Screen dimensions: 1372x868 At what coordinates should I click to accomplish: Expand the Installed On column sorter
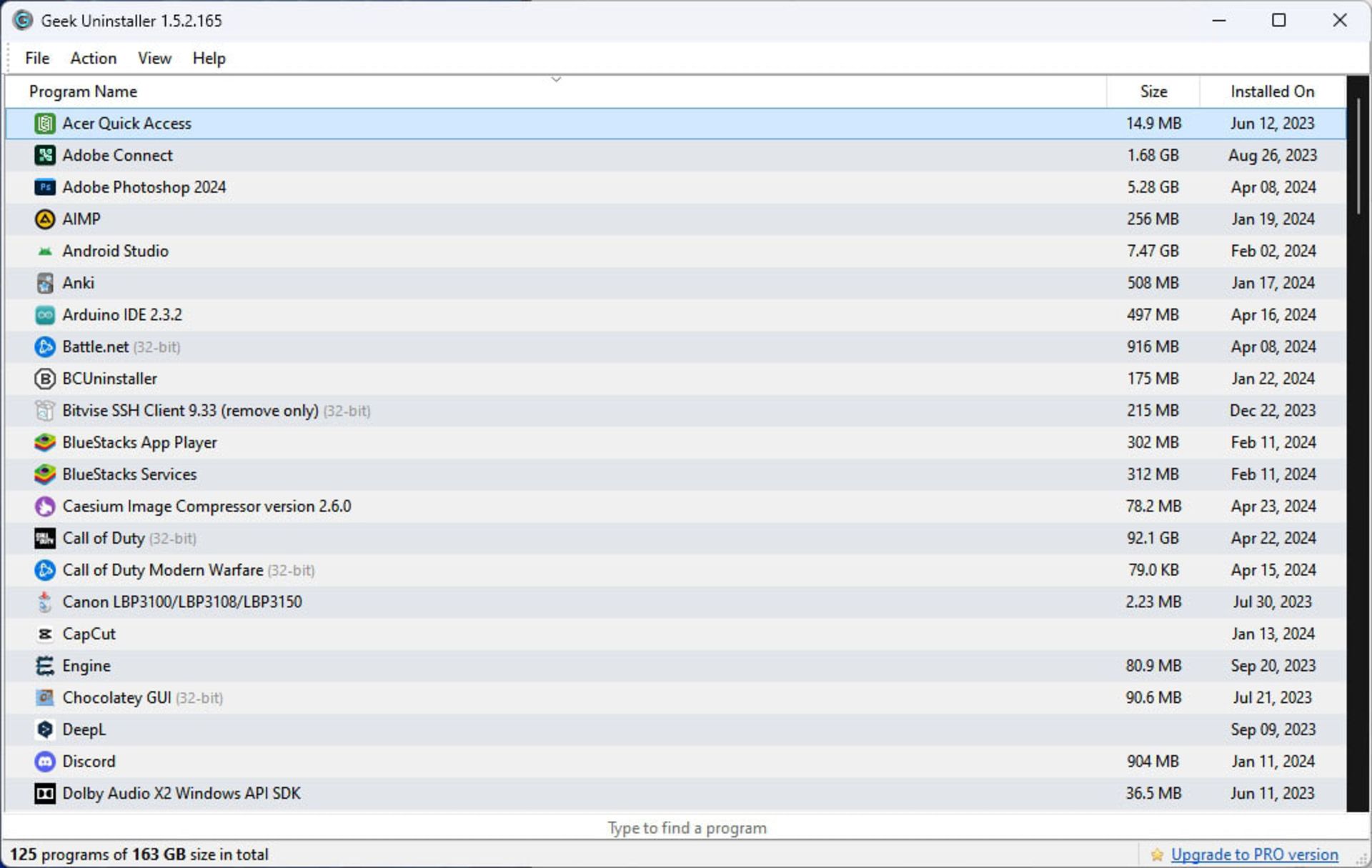tap(1275, 91)
